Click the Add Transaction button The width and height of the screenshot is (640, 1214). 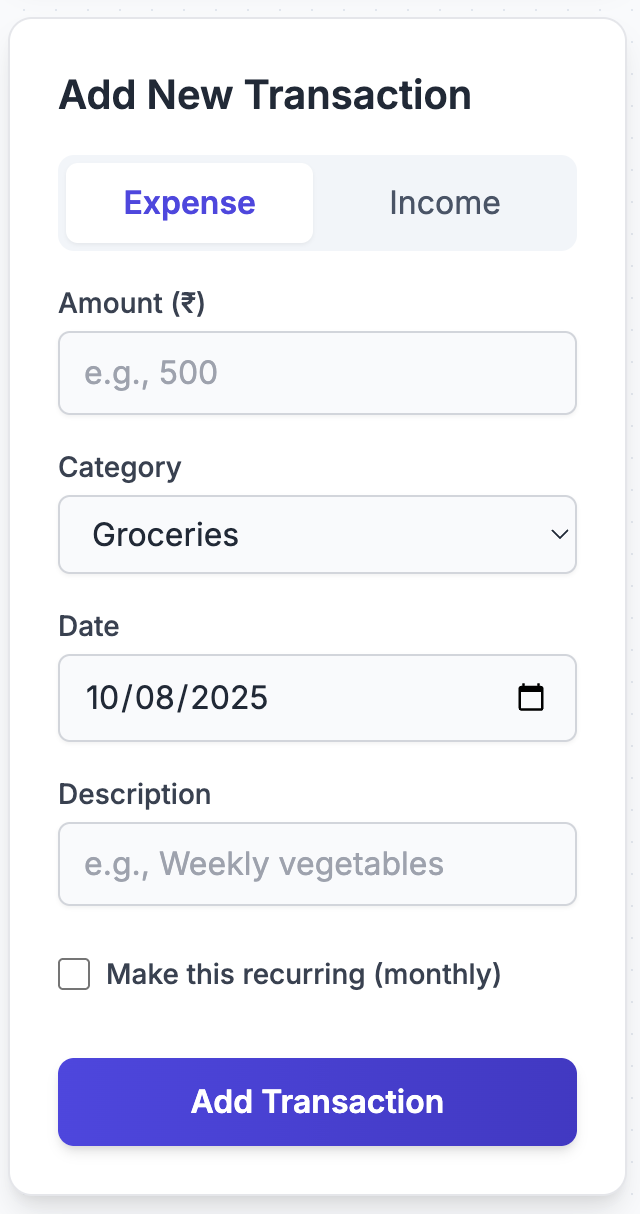[317, 1101]
